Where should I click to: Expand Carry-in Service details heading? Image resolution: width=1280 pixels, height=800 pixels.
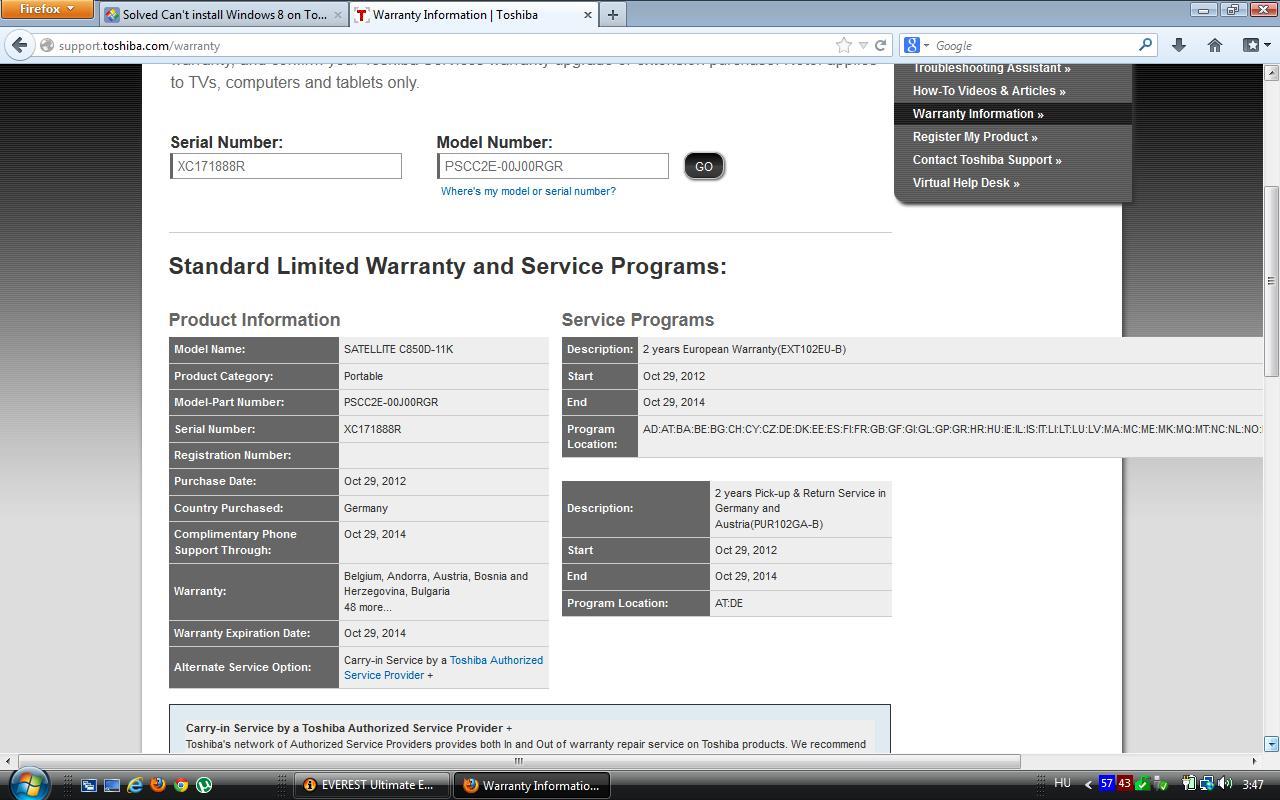348,728
